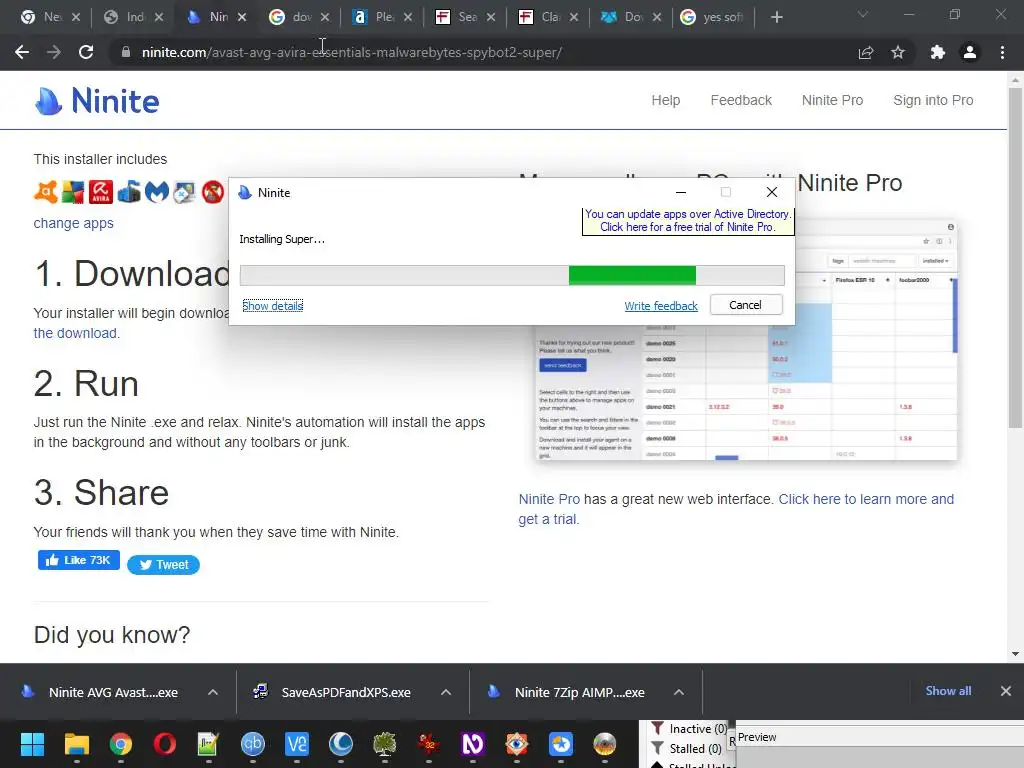Screen dimensions: 1024x768
Task: Click the Facebook Like 73K button
Action: (78, 560)
